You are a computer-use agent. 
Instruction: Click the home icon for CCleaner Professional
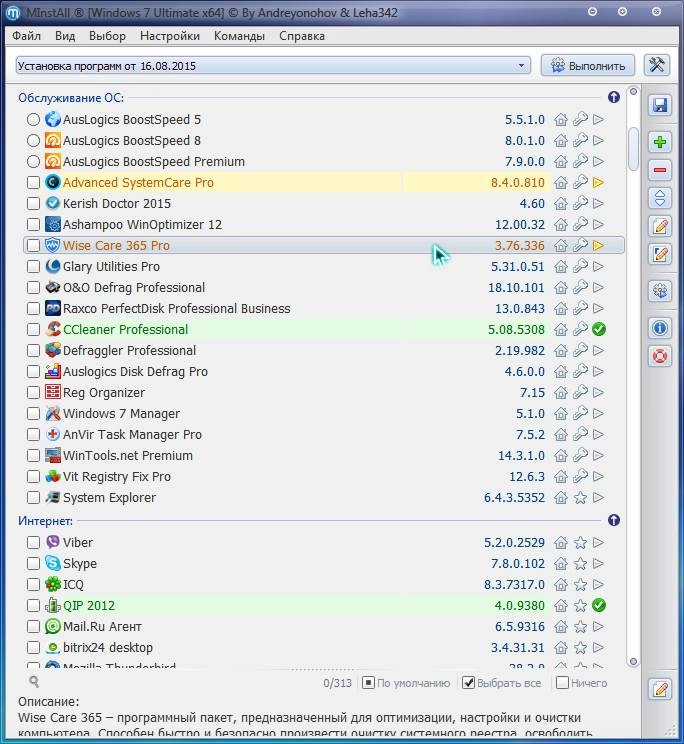pyautogui.click(x=561, y=329)
